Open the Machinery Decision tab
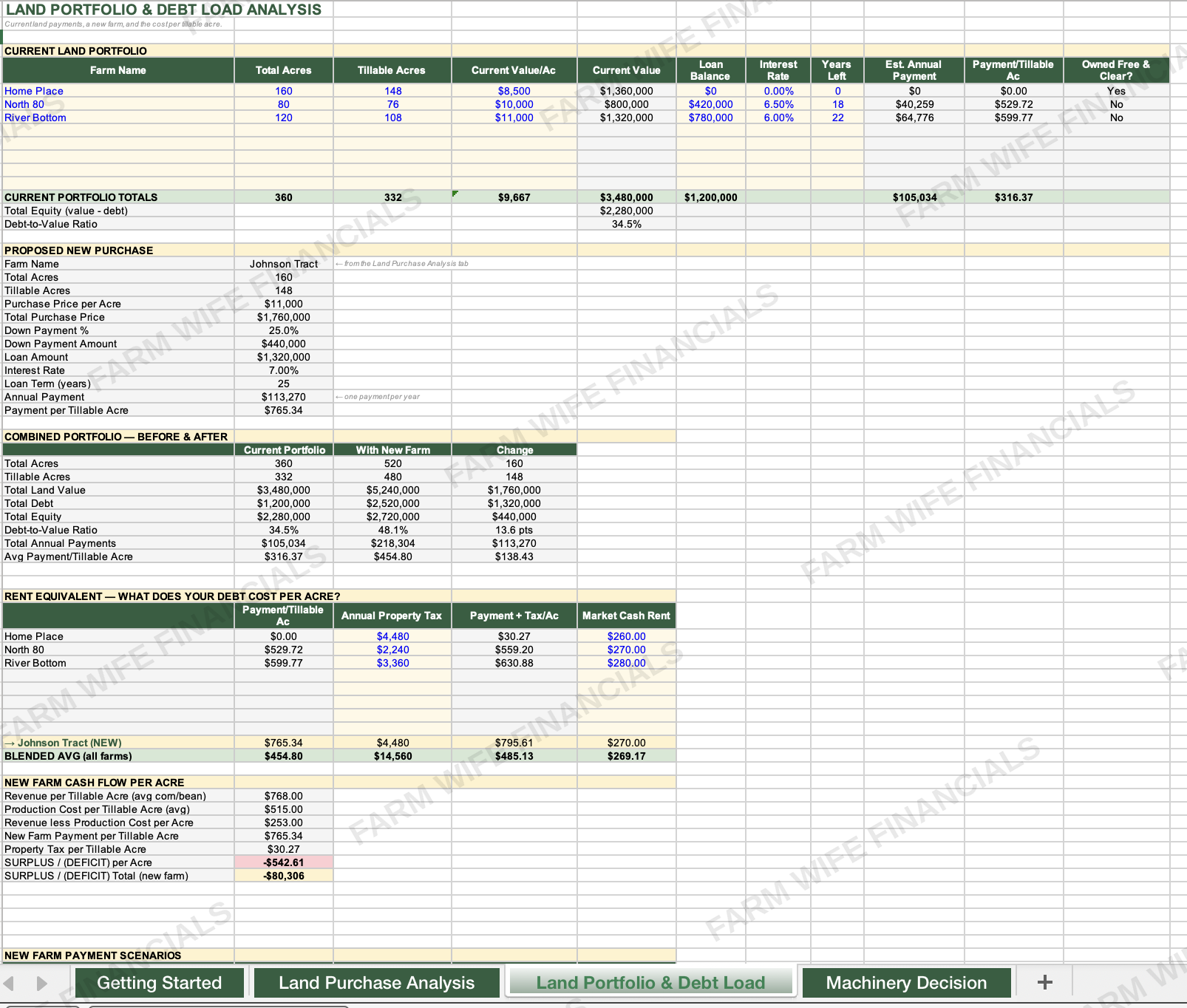The image size is (1187, 1008). 906,983
